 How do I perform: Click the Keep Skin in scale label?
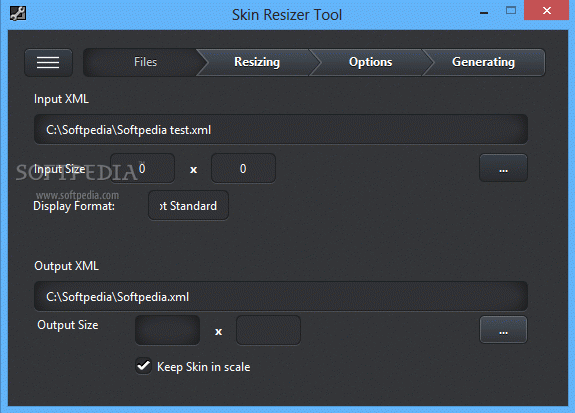pos(204,367)
